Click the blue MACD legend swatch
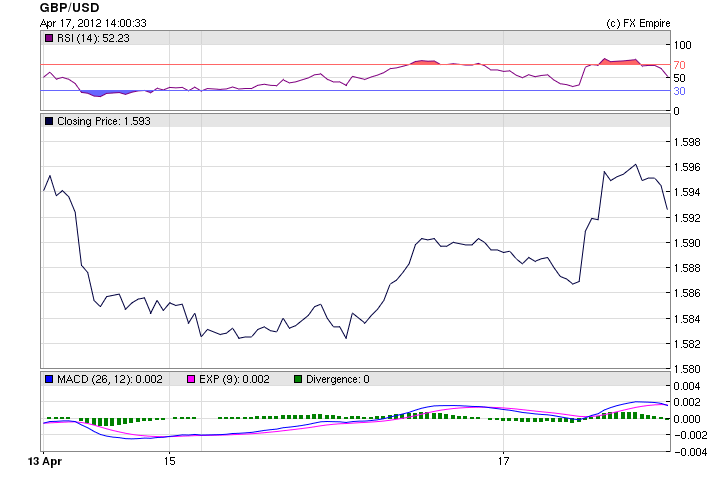 click(x=48, y=379)
